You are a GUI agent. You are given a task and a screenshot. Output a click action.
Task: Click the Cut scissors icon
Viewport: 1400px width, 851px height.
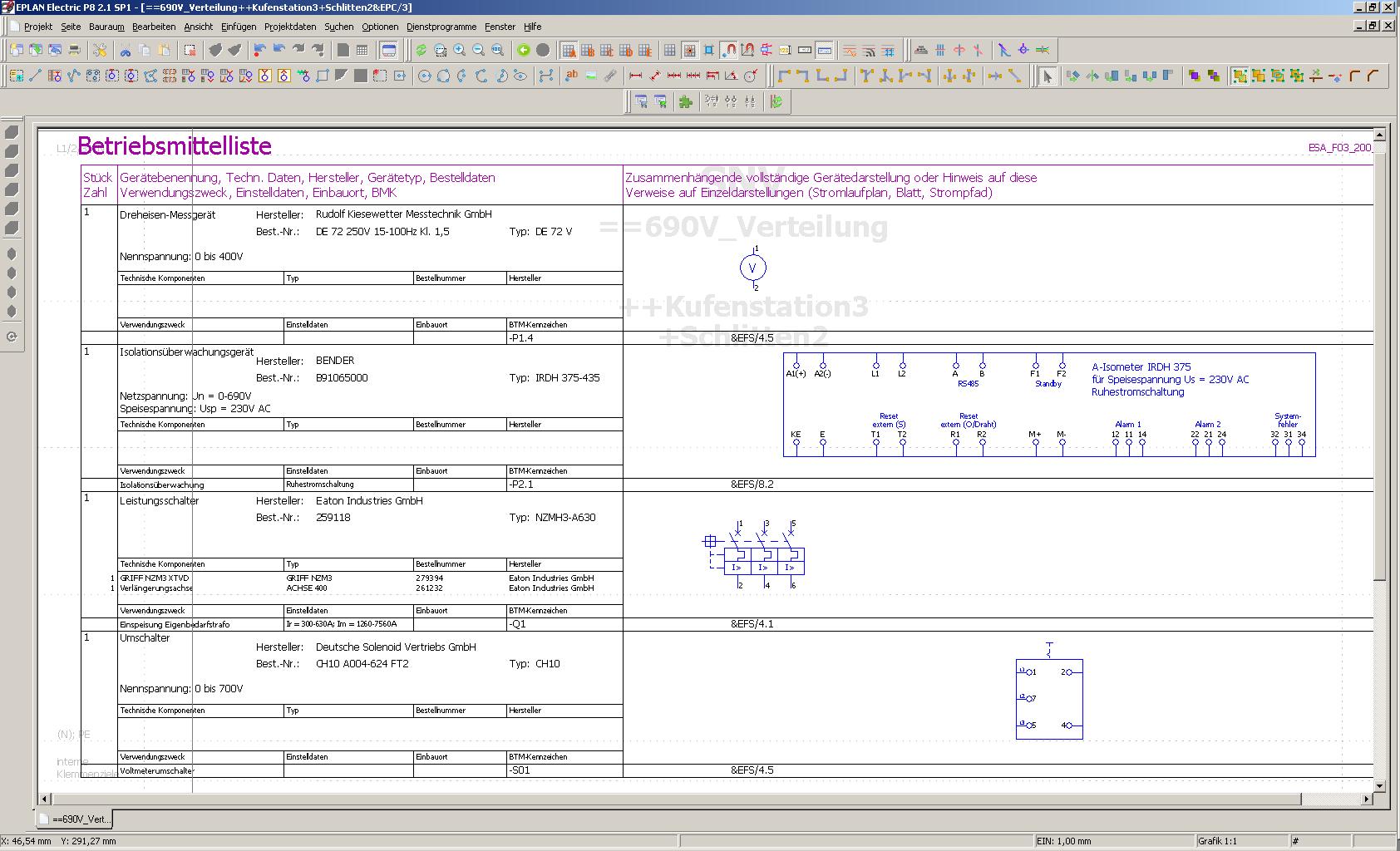126,50
